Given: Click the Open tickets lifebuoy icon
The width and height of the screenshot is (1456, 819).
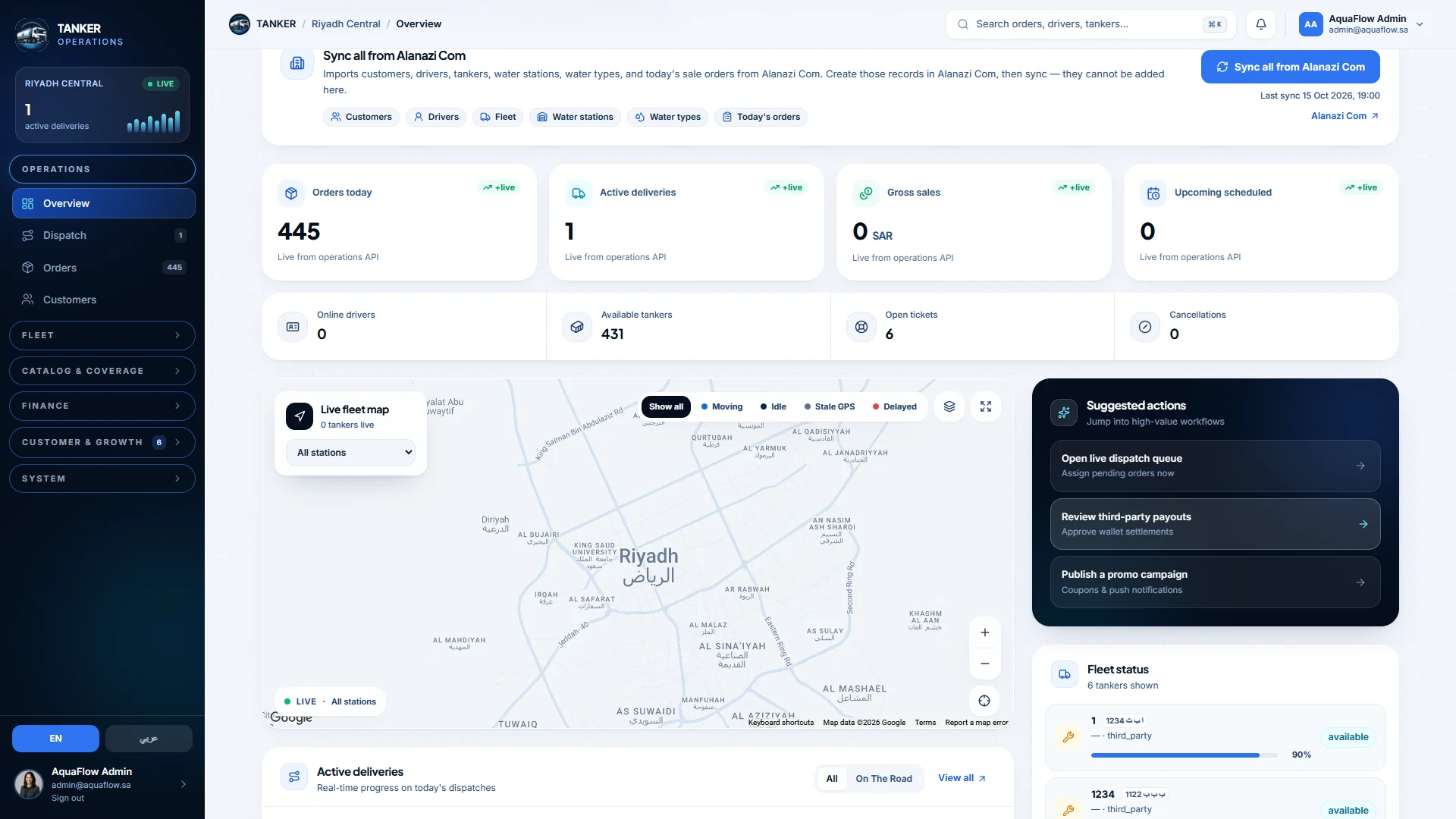Looking at the screenshot, I should click(861, 327).
